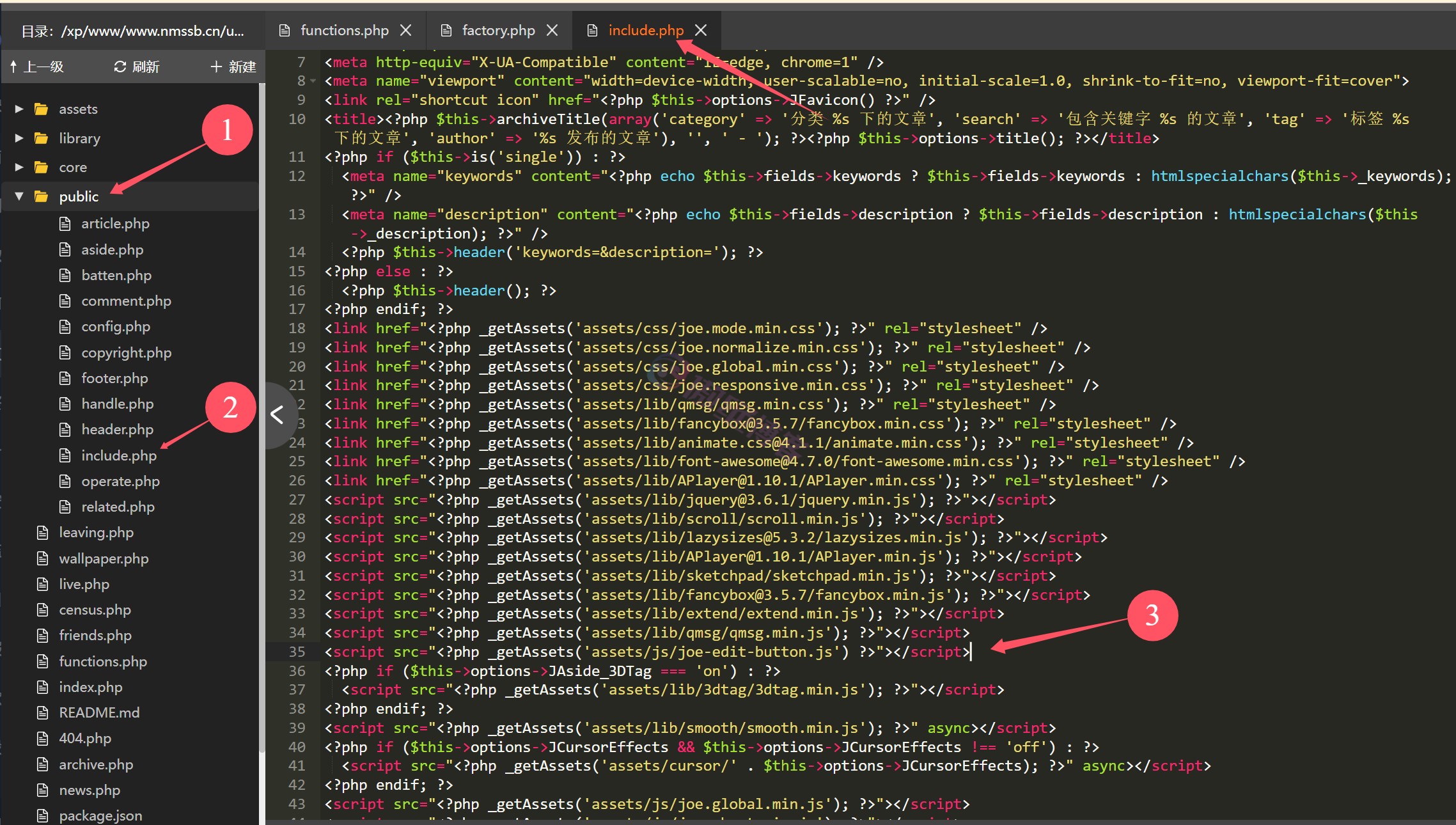The height and width of the screenshot is (825, 1456).
Task: Collapse the public folder arrow
Action: coord(19,196)
